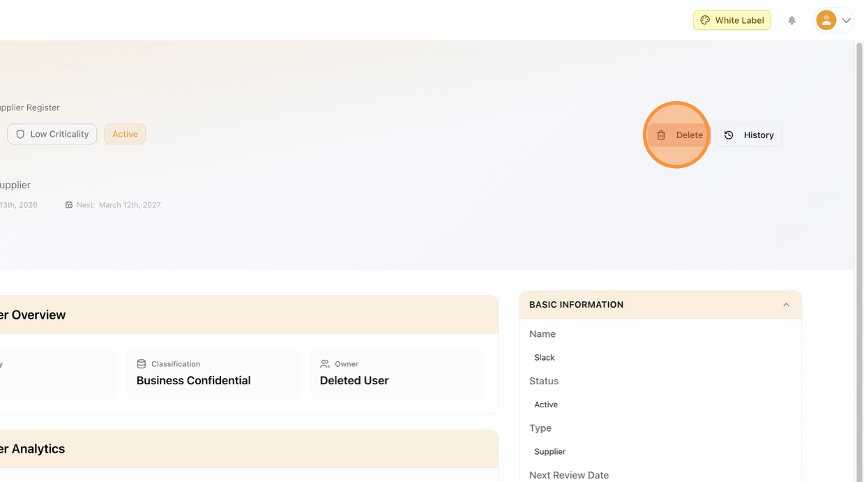Image resolution: width=864 pixels, height=482 pixels.
Task: Click the shield icon in Low Criticality
Action: pos(20,134)
